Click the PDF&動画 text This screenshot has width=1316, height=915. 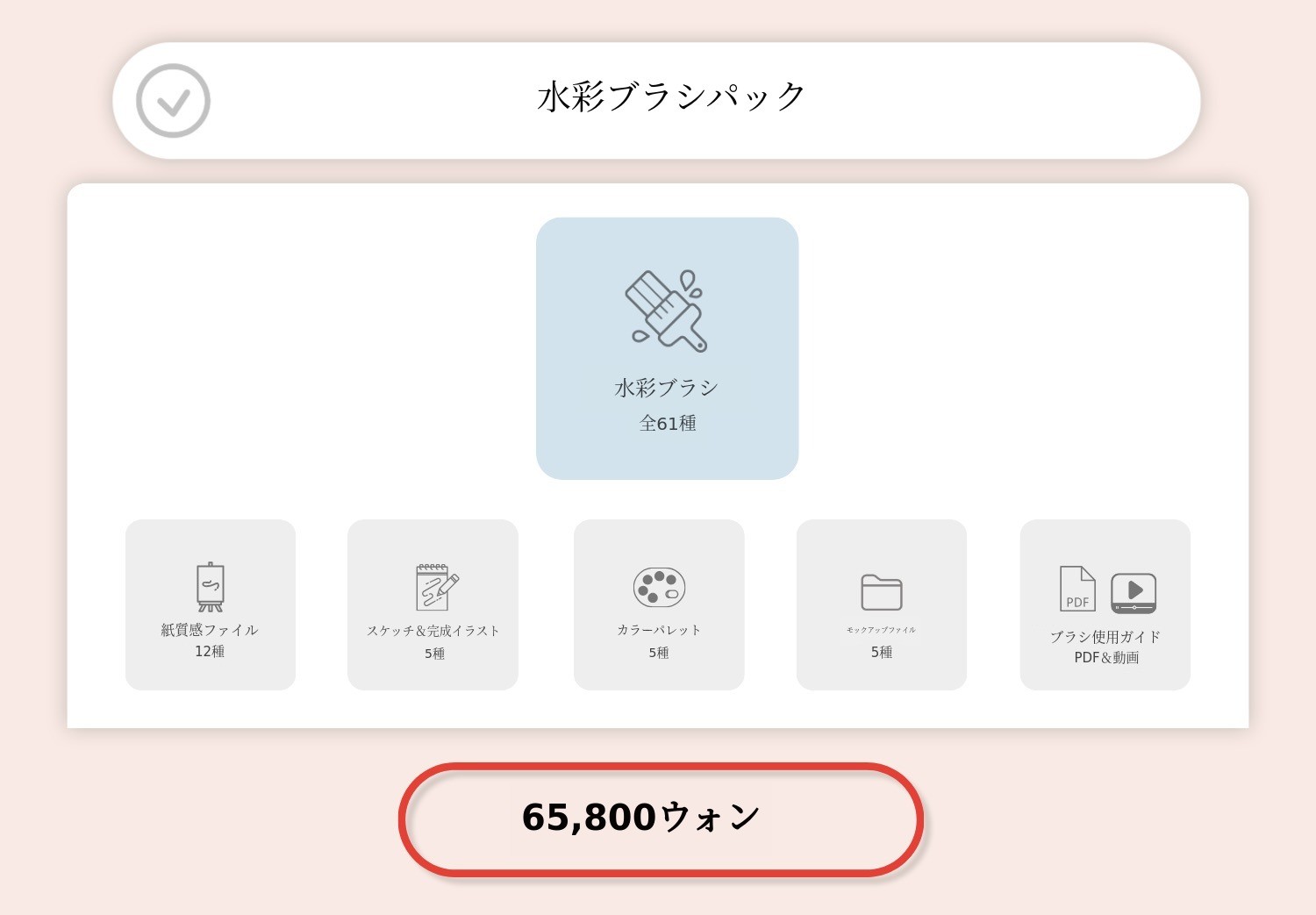(1106, 658)
